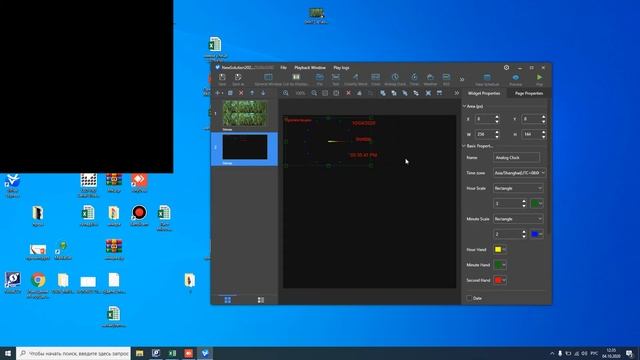
Task: Select the red time text on canvas
Action: pyautogui.click(x=363, y=155)
